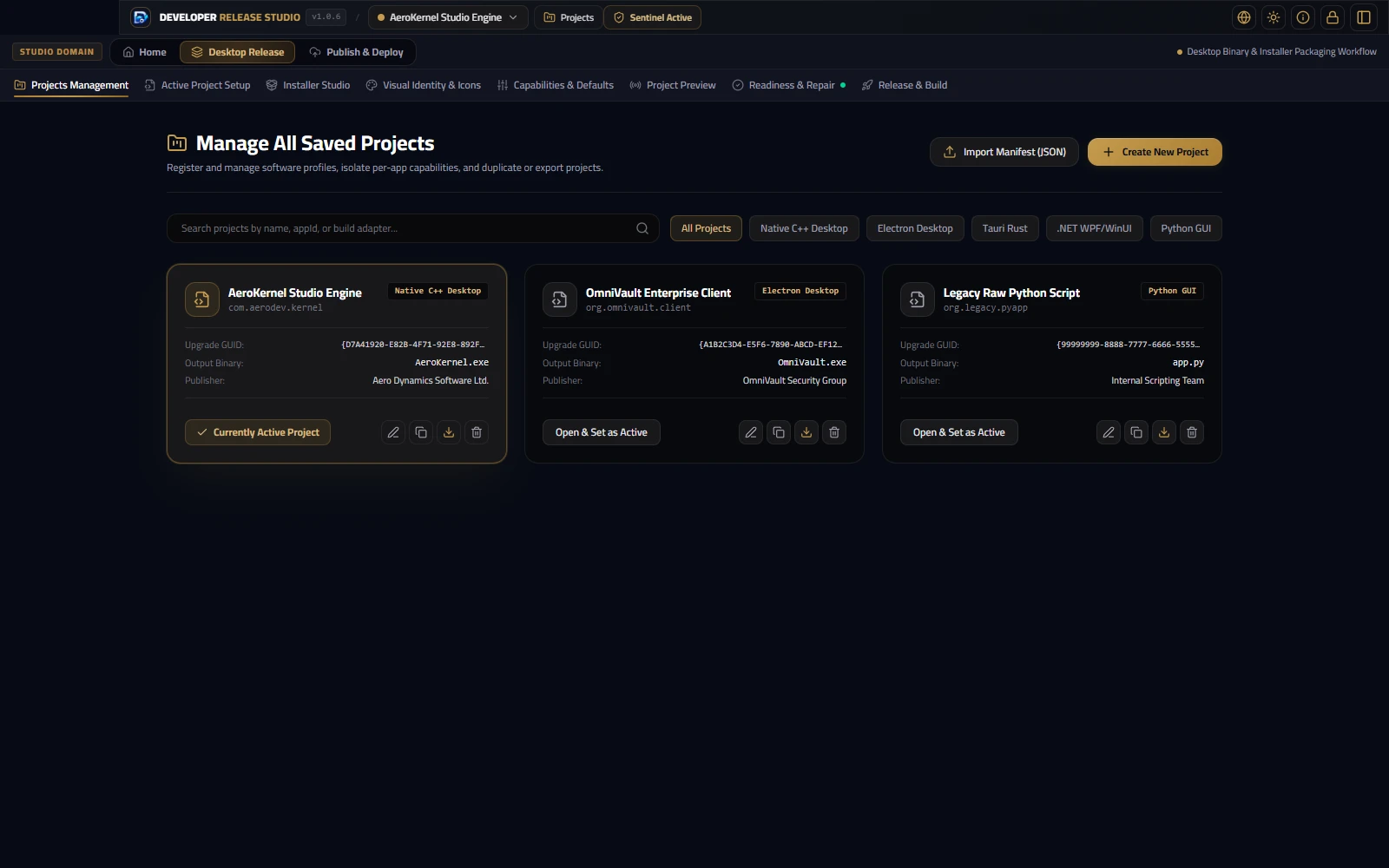Click the globe language icon
Screen dimensions: 1389x868
(1244, 17)
